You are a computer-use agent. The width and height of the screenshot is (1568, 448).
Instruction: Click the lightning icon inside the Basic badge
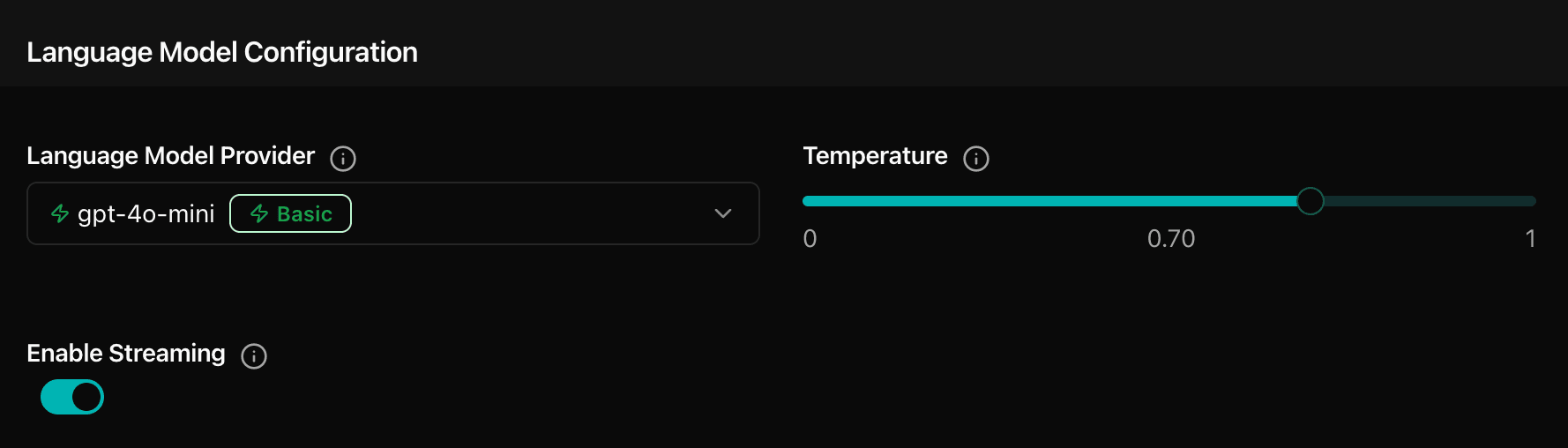point(259,213)
